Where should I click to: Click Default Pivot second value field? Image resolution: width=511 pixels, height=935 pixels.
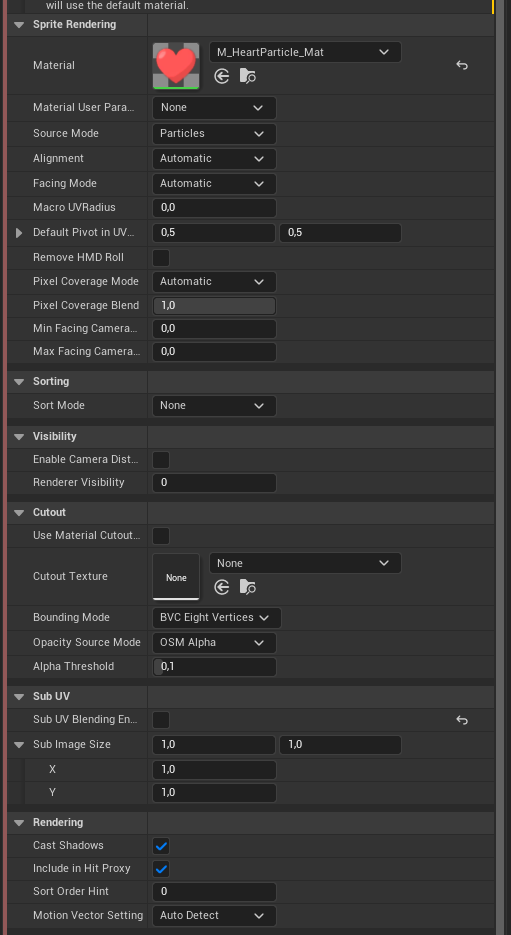(x=340, y=233)
